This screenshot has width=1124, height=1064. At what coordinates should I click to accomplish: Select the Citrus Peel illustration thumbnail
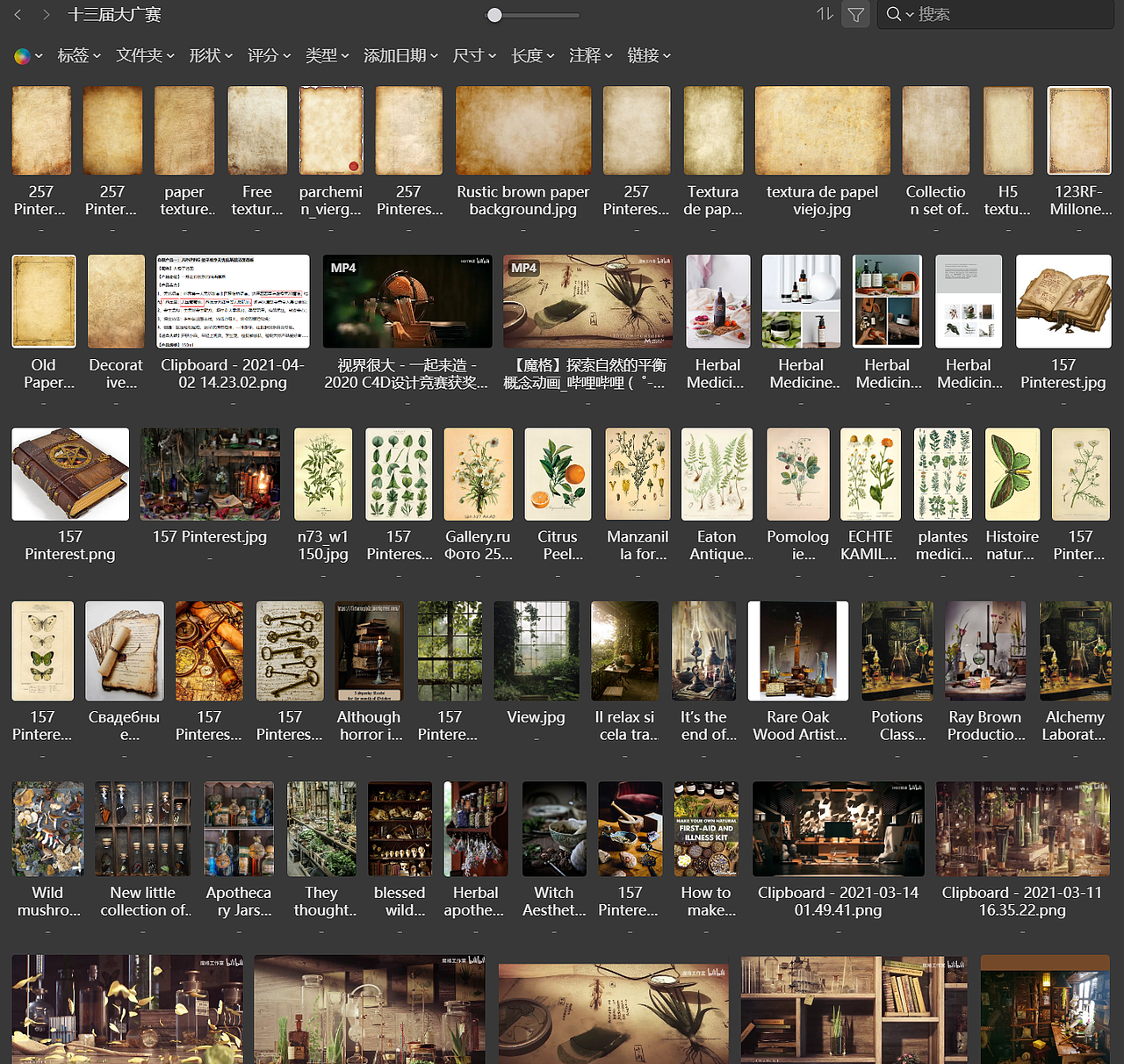click(x=558, y=474)
